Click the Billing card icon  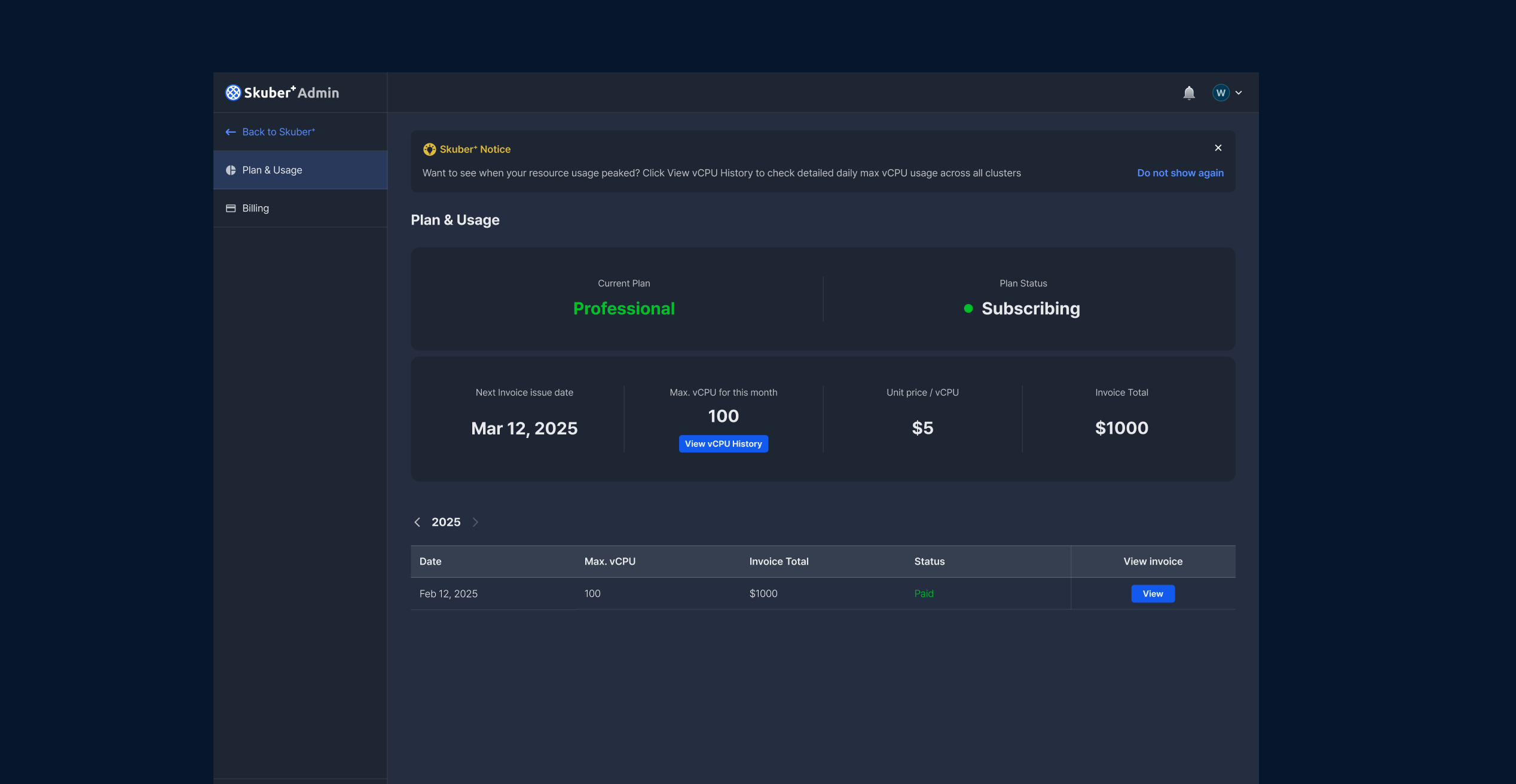click(231, 209)
